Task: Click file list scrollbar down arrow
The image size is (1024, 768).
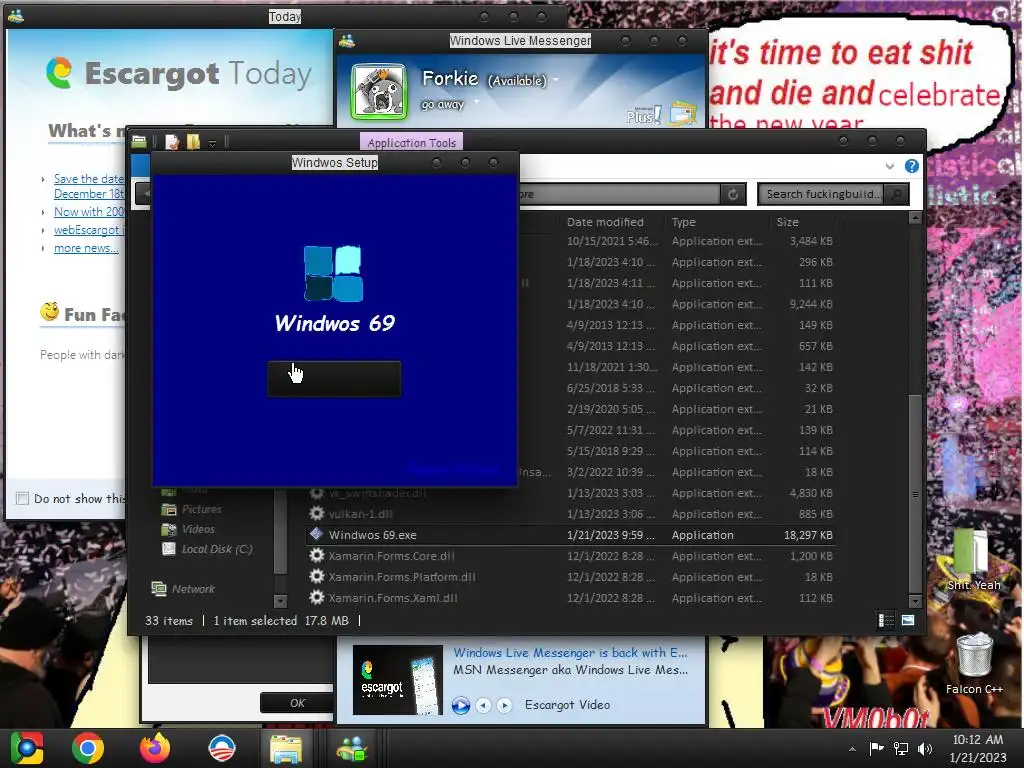Action: coord(915,601)
